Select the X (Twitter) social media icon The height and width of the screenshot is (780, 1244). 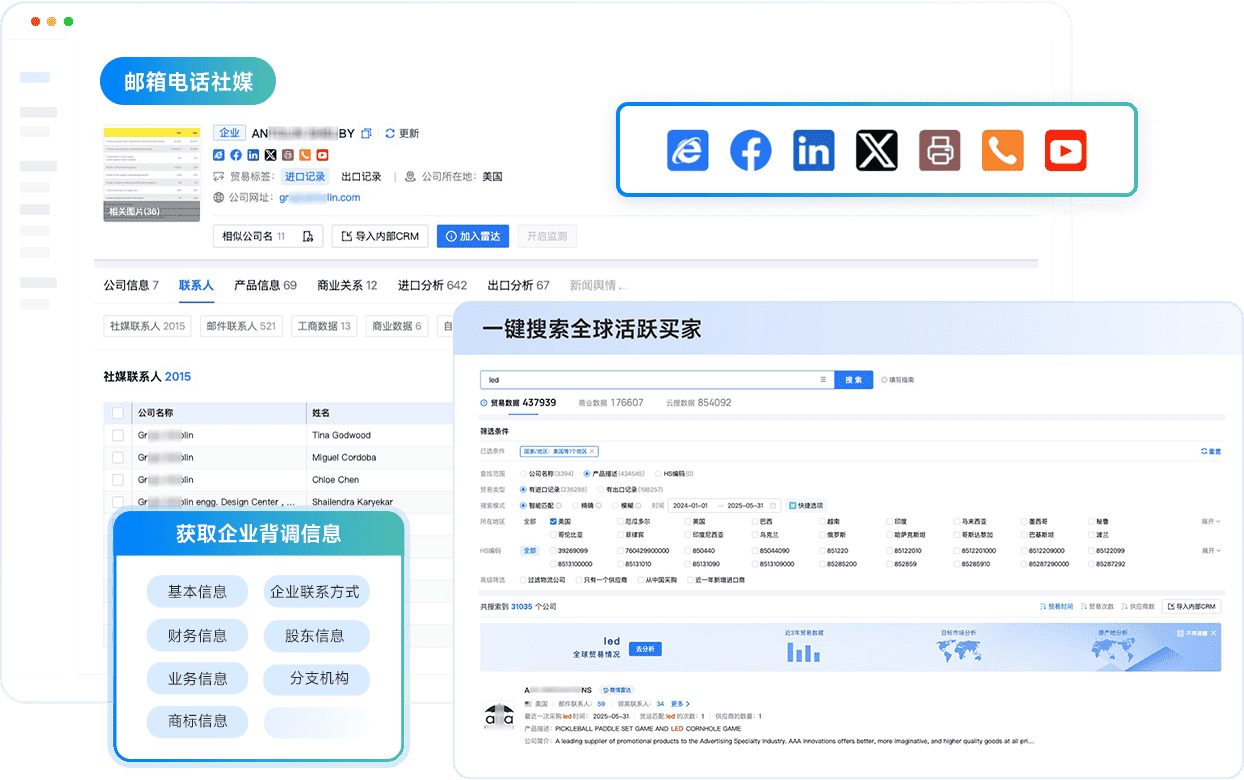coord(877,151)
